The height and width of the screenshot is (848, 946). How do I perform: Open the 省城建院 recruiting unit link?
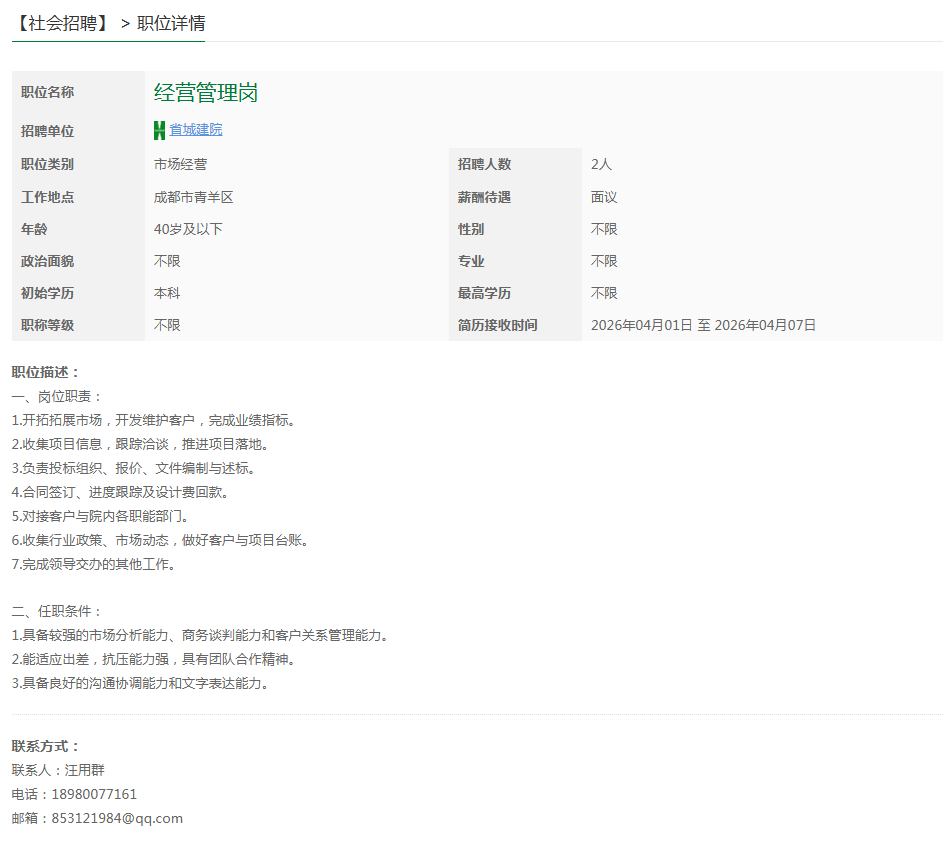194,130
